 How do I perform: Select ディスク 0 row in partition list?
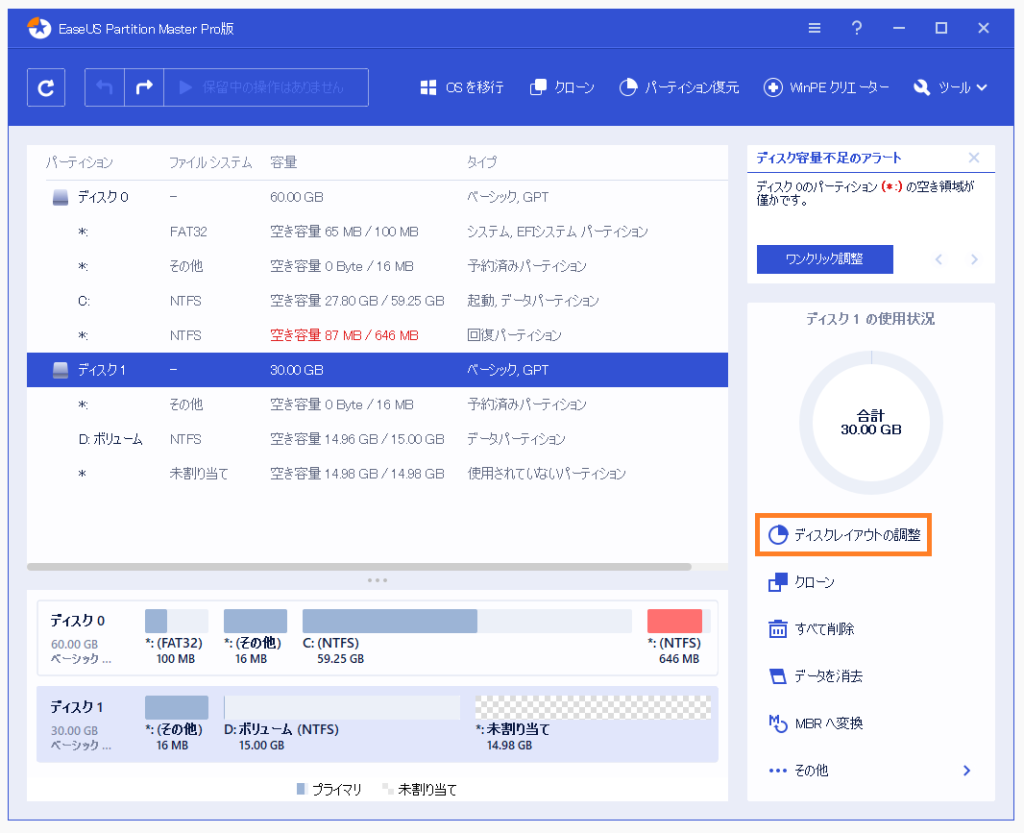click(x=377, y=197)
